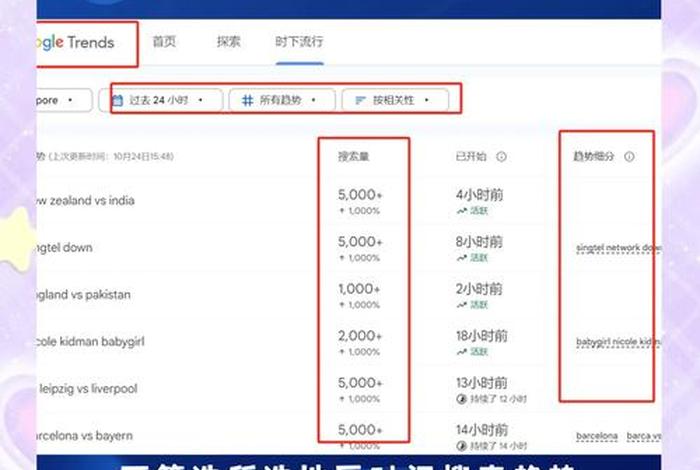This screenshot has height=470, width=700.
Task: Open the 所有趋势 filter dropdown
Action: coord(282,100)
